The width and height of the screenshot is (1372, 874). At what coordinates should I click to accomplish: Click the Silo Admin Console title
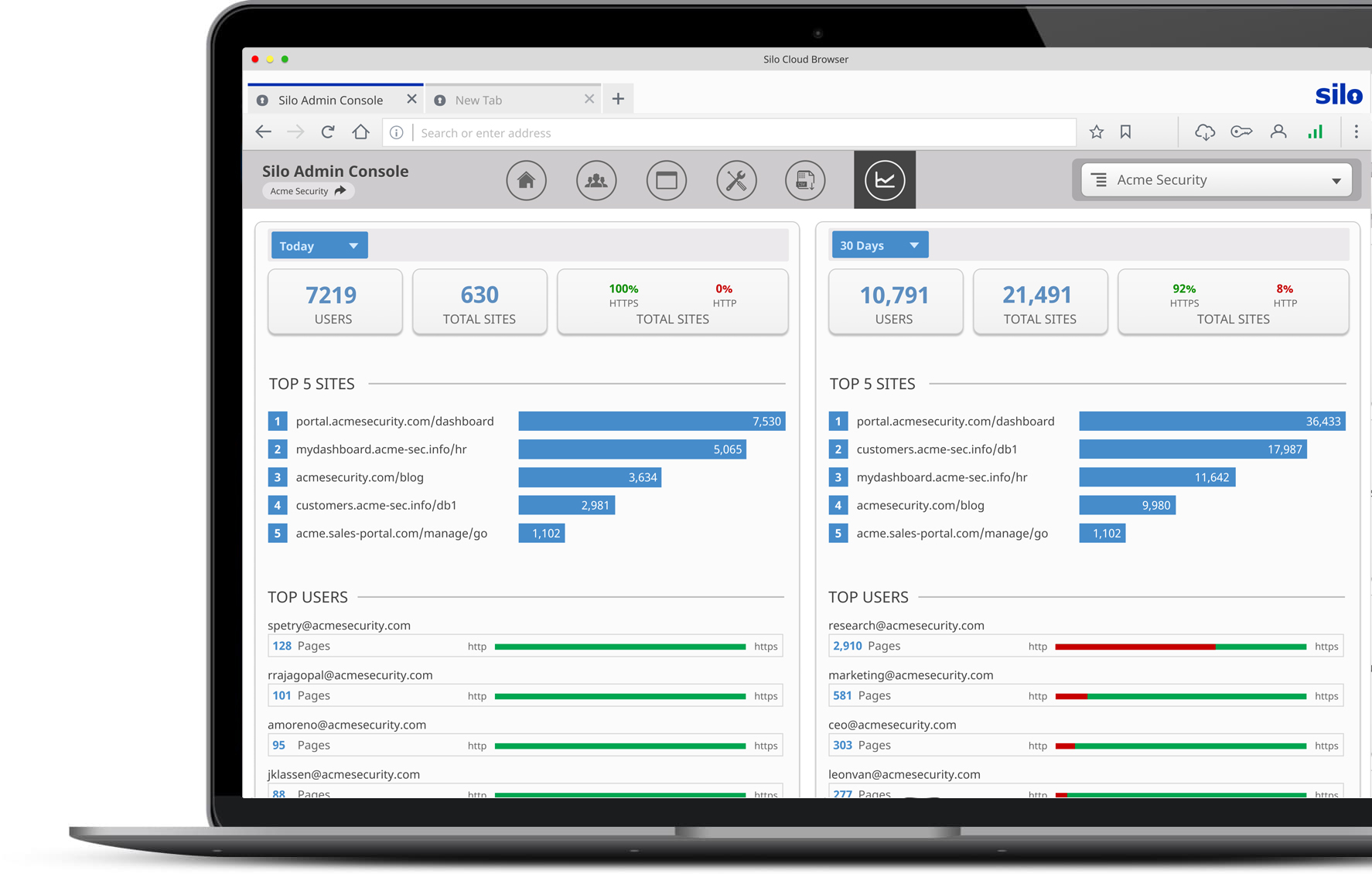tap(335, 171)
